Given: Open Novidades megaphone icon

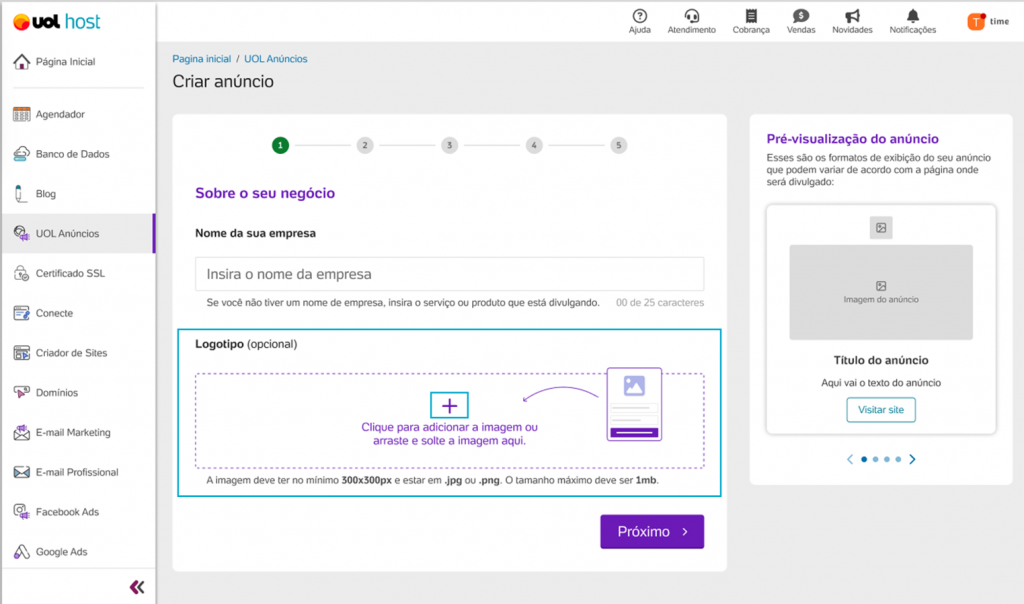Looking at the screenshot, I should (x=852, y=16).
